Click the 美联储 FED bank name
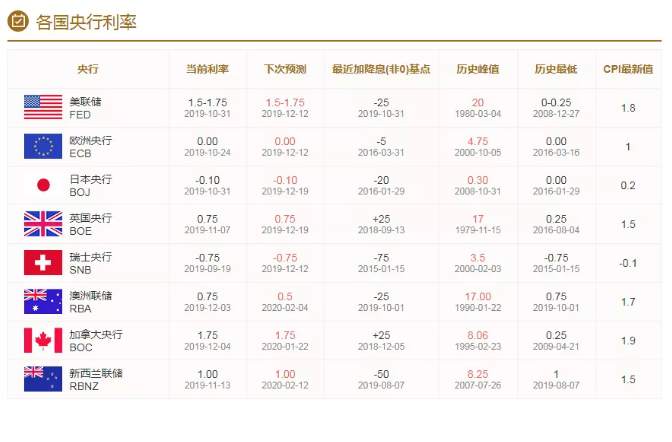672x442 pixels. (85, 108)
